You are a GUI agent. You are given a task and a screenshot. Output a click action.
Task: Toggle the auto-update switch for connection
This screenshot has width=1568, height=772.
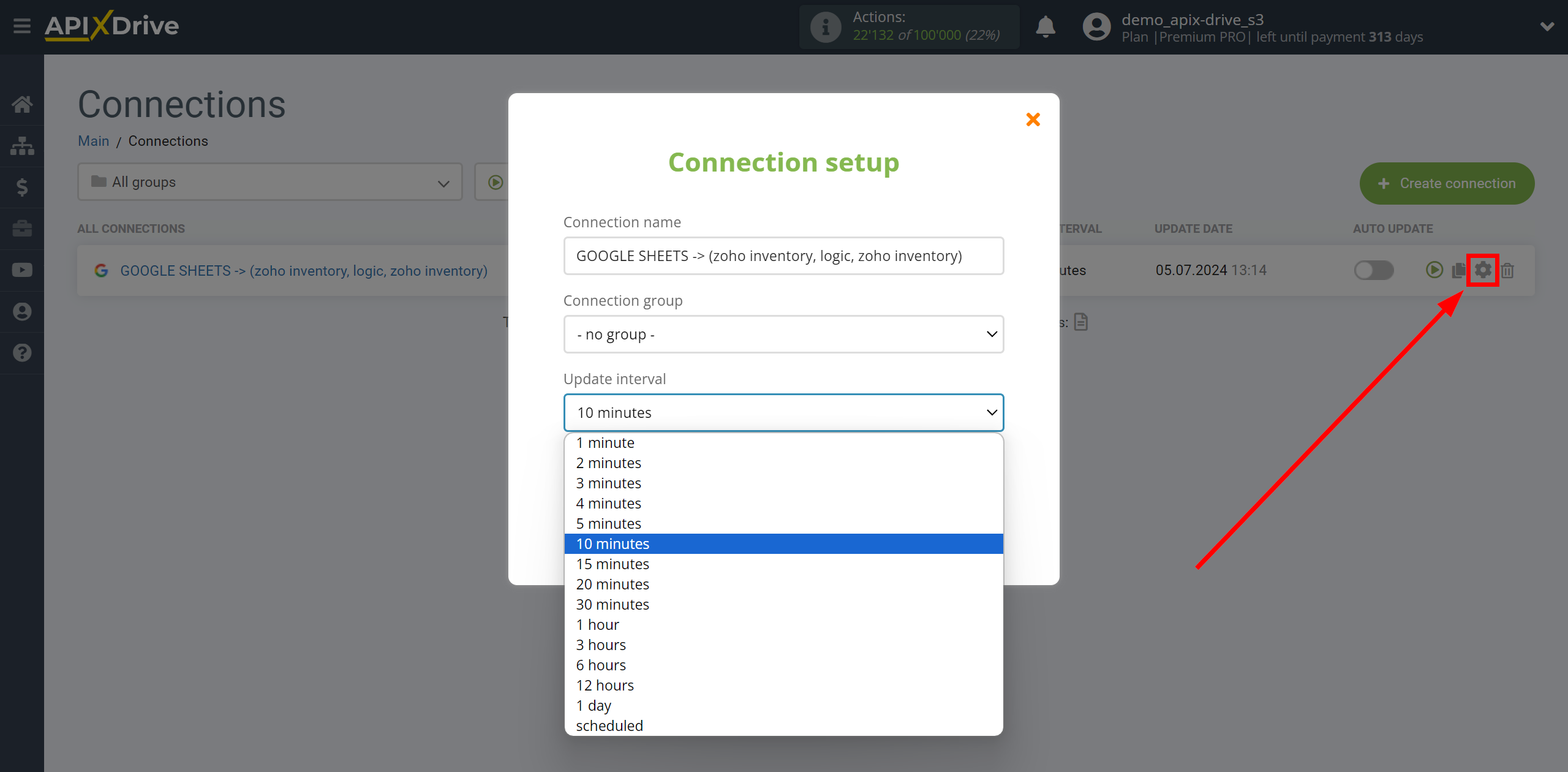click(1370, 270)
